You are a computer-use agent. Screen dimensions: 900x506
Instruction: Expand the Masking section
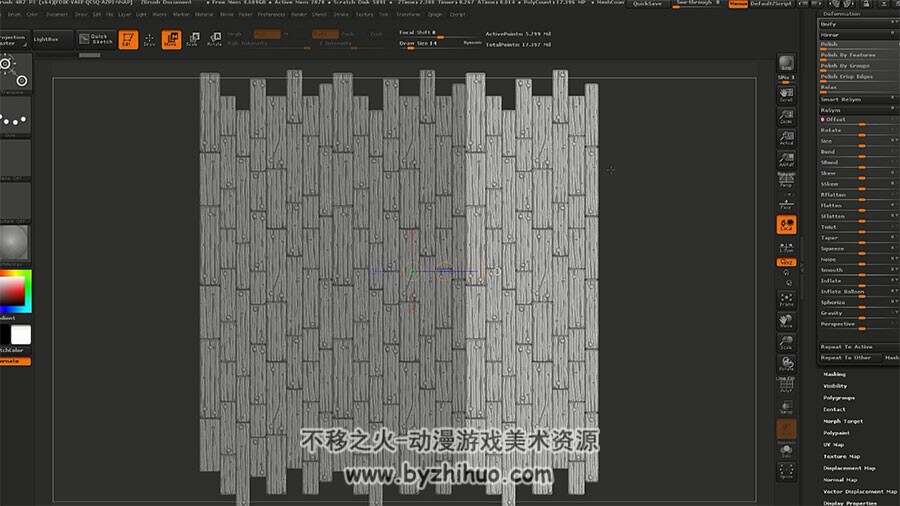834,374
